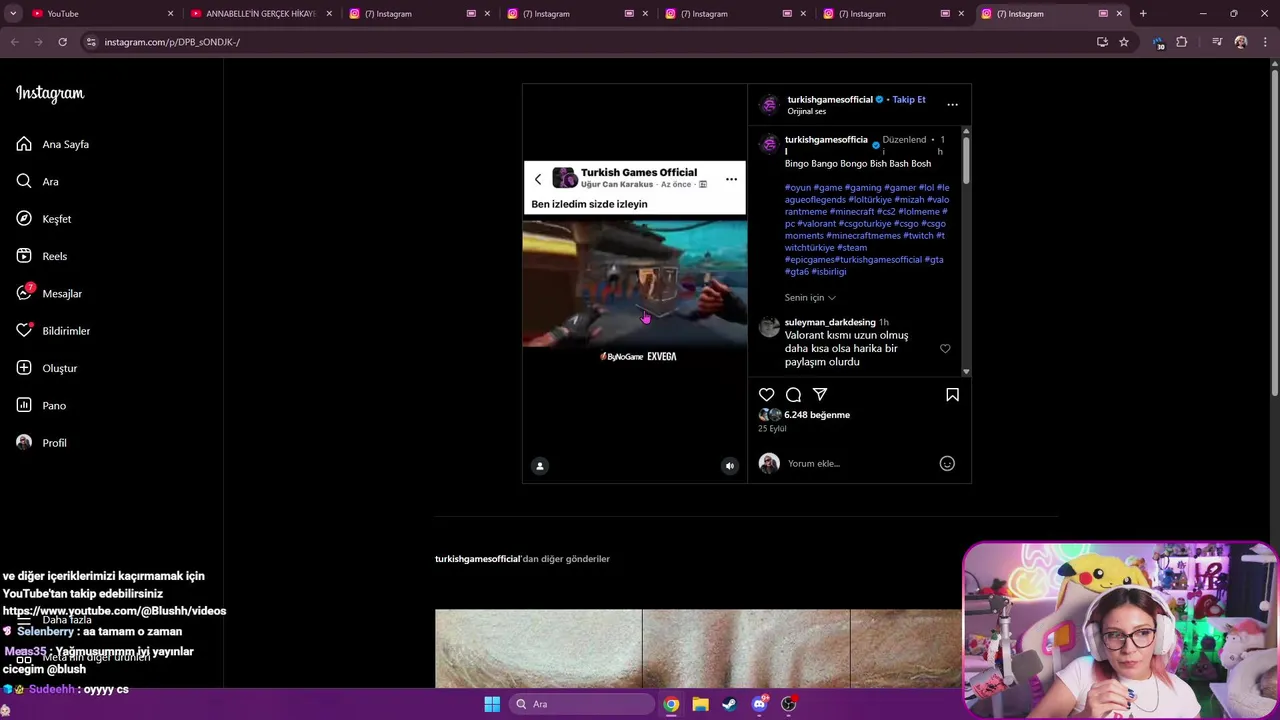Open the Windows Start menu
This screenshot has height=720, width=1280.
(x=492, y=704)
